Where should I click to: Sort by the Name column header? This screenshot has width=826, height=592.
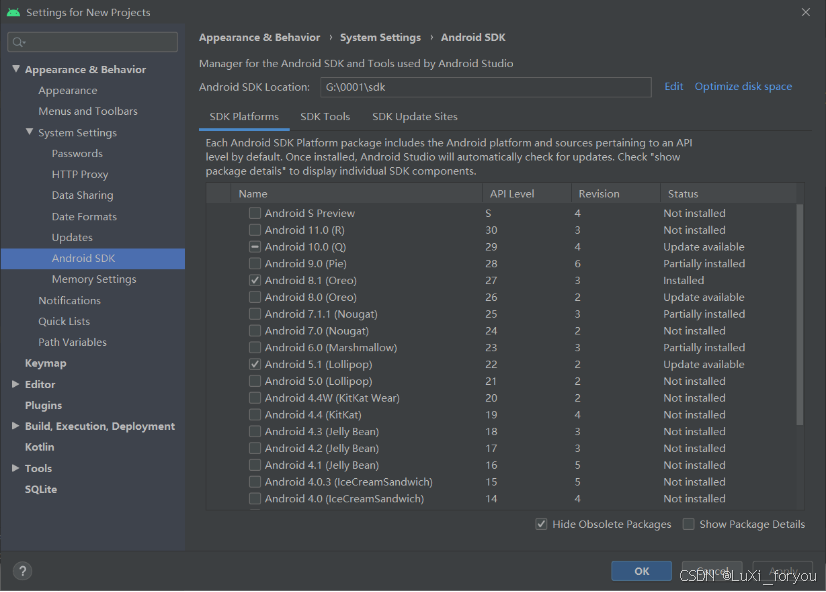tap(356, 194)
